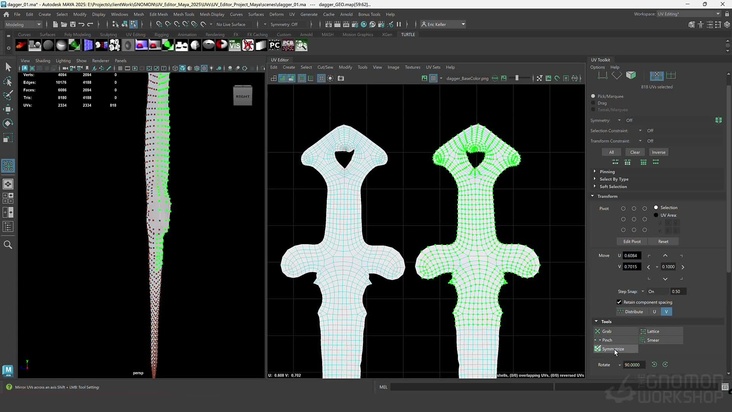Toggle the Distribute U button
Image resolution: width=732 pixels, height=412 pixels.
pos(655,312)
